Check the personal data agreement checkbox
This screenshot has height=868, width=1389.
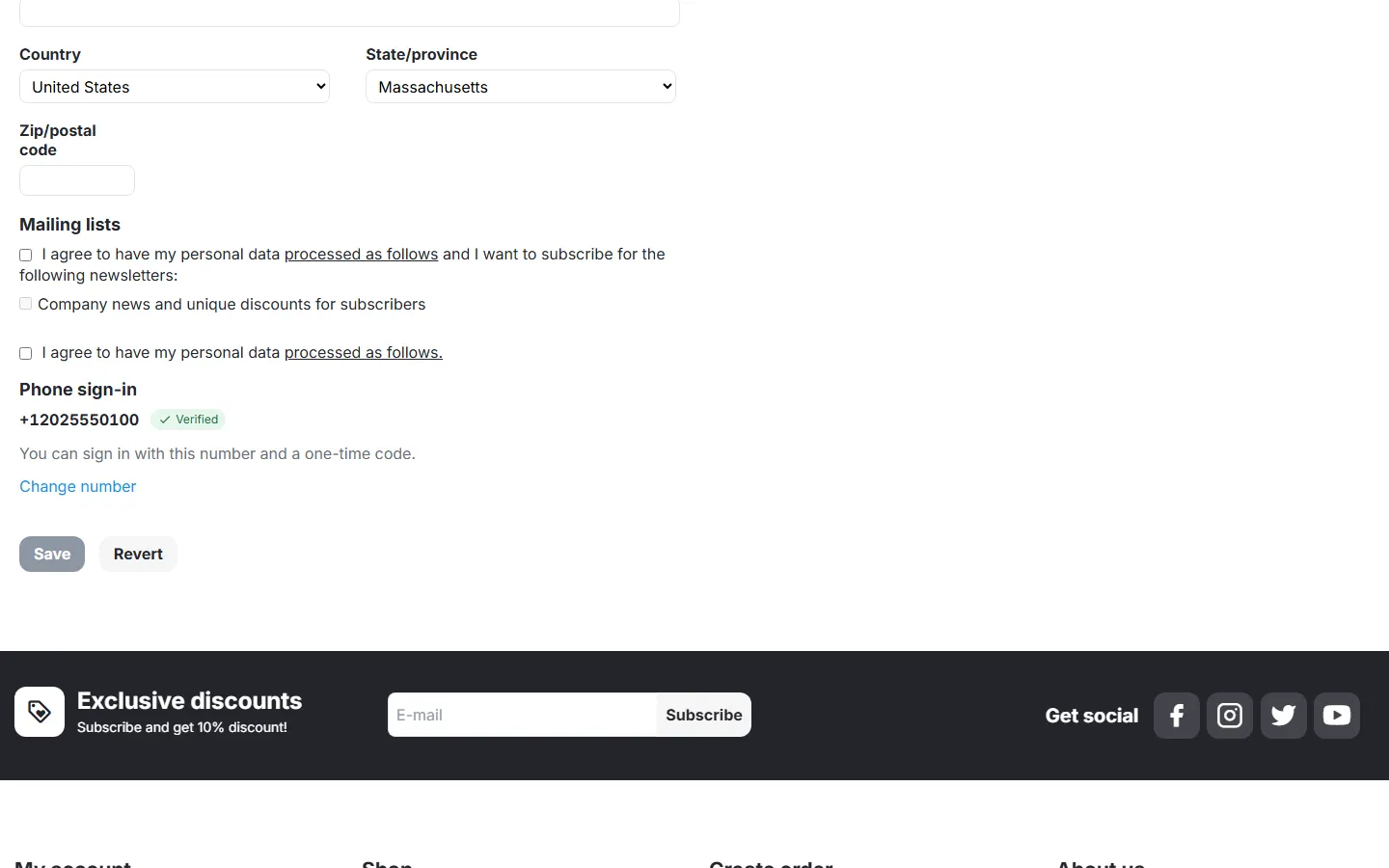(26, 354)
